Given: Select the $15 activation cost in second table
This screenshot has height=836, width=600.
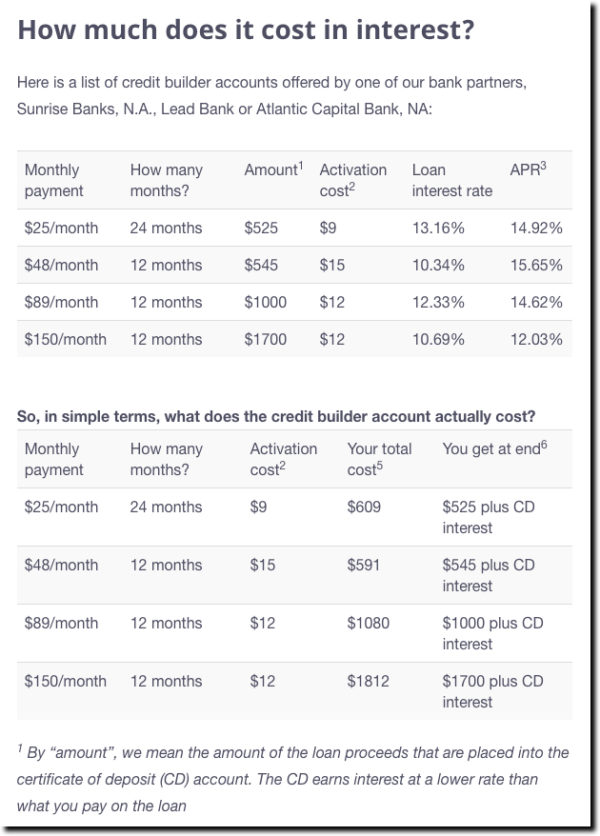Looking at the screenshot, I should pos(262,565).
